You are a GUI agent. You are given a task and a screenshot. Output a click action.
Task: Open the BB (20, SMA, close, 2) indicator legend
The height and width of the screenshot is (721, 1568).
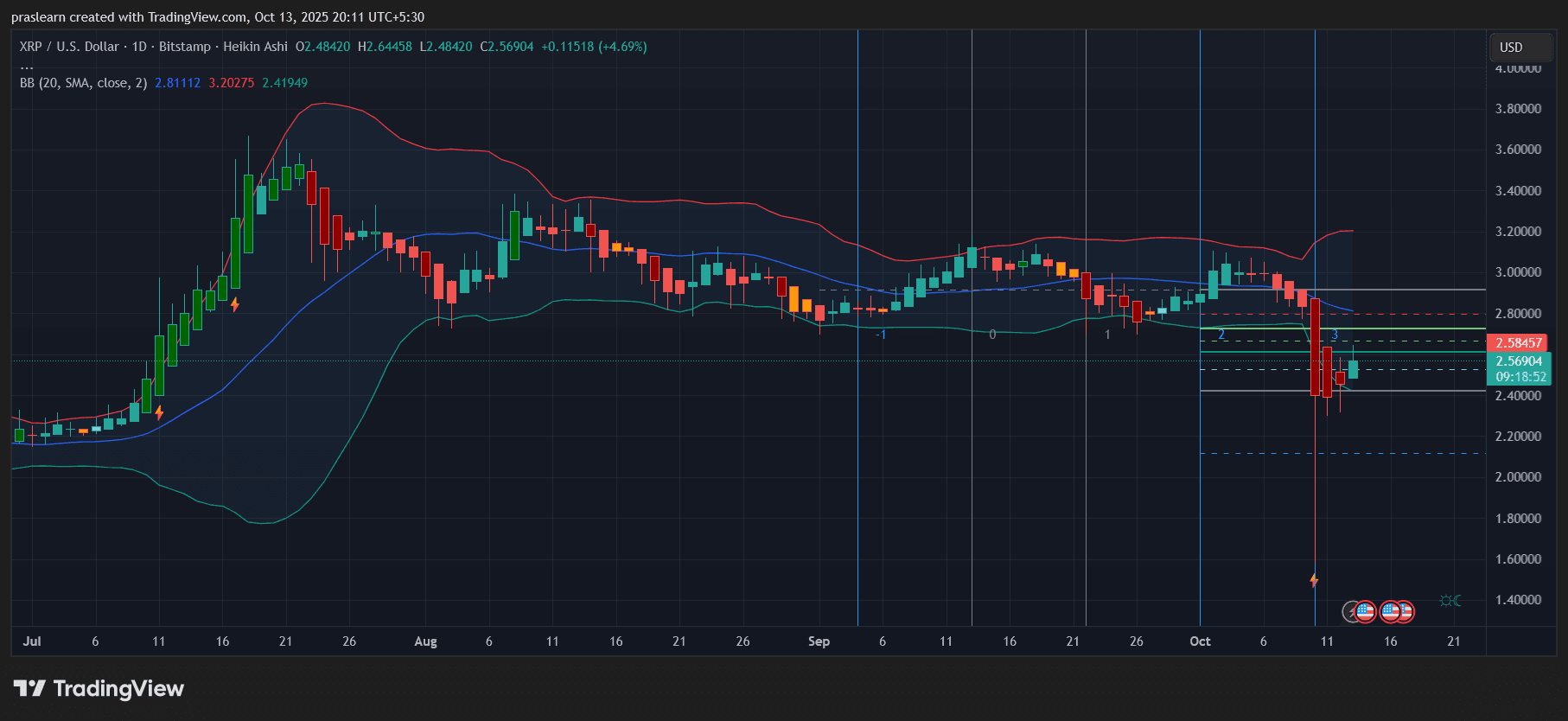tap(83, 83)
